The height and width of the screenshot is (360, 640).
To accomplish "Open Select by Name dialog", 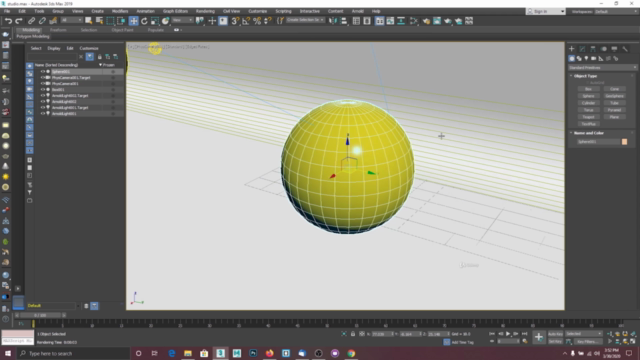I will coord(99,20).
